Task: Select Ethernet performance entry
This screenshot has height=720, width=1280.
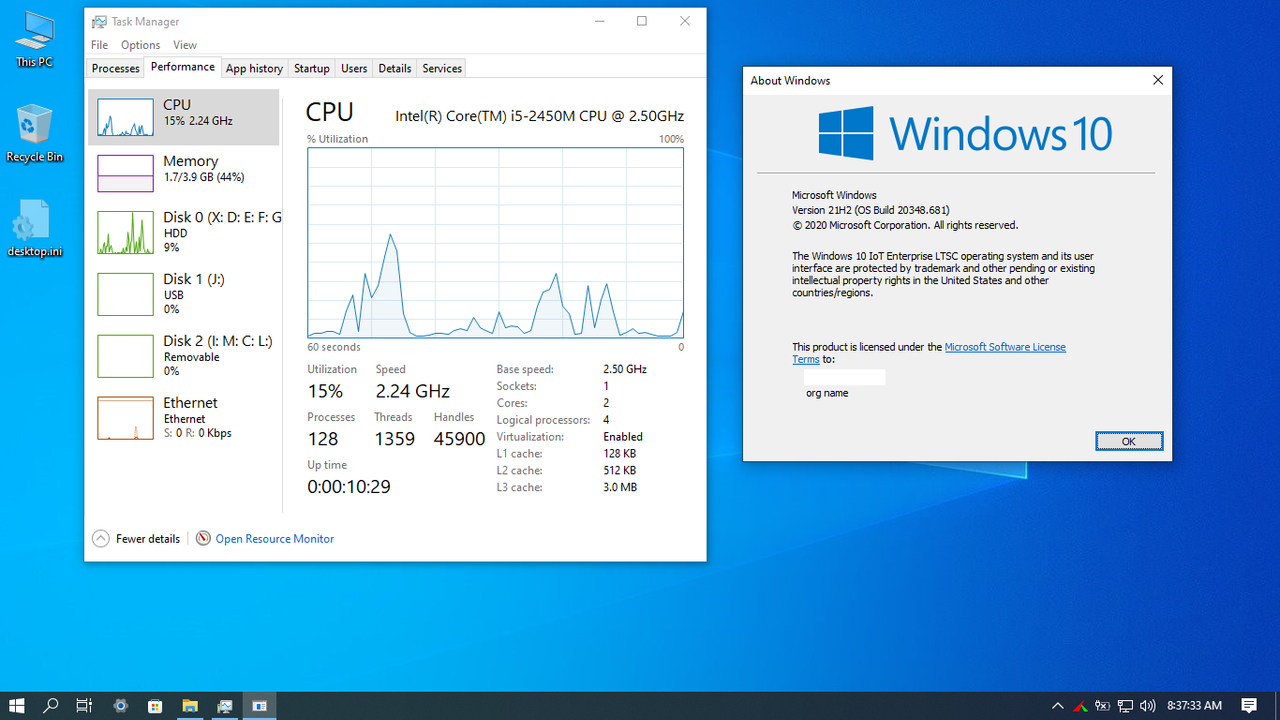Action: tap(184, 418)
